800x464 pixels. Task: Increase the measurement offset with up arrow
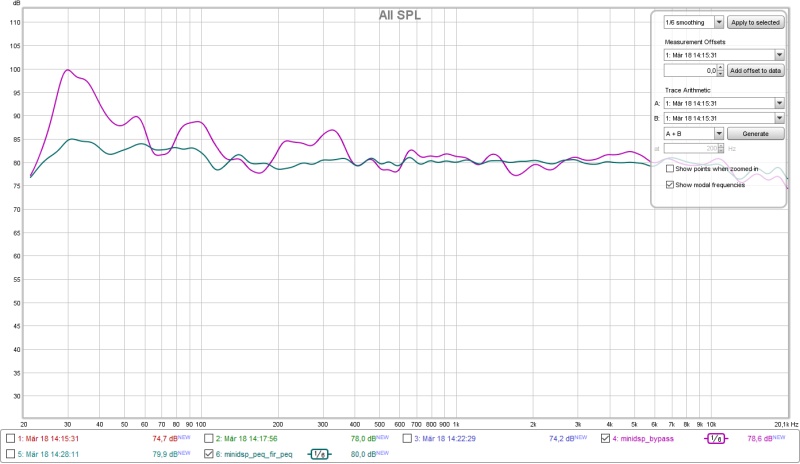[720, 68]
